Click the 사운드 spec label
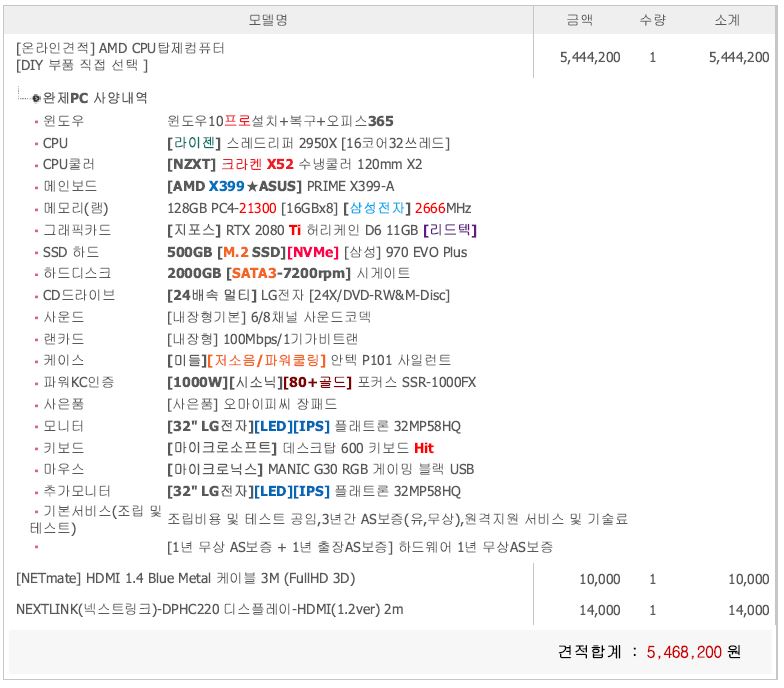The image size is (784, 688). (x=64, y=317)
